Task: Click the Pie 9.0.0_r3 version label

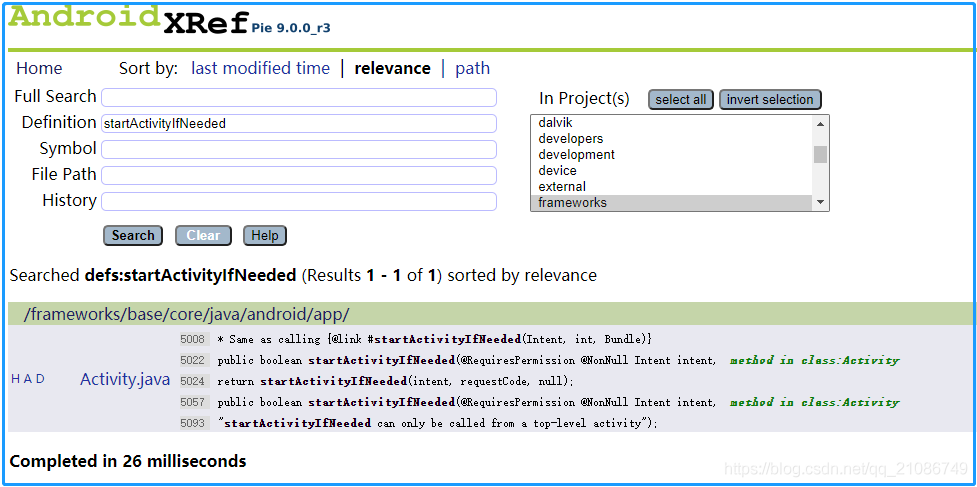Action: (291, 29)
